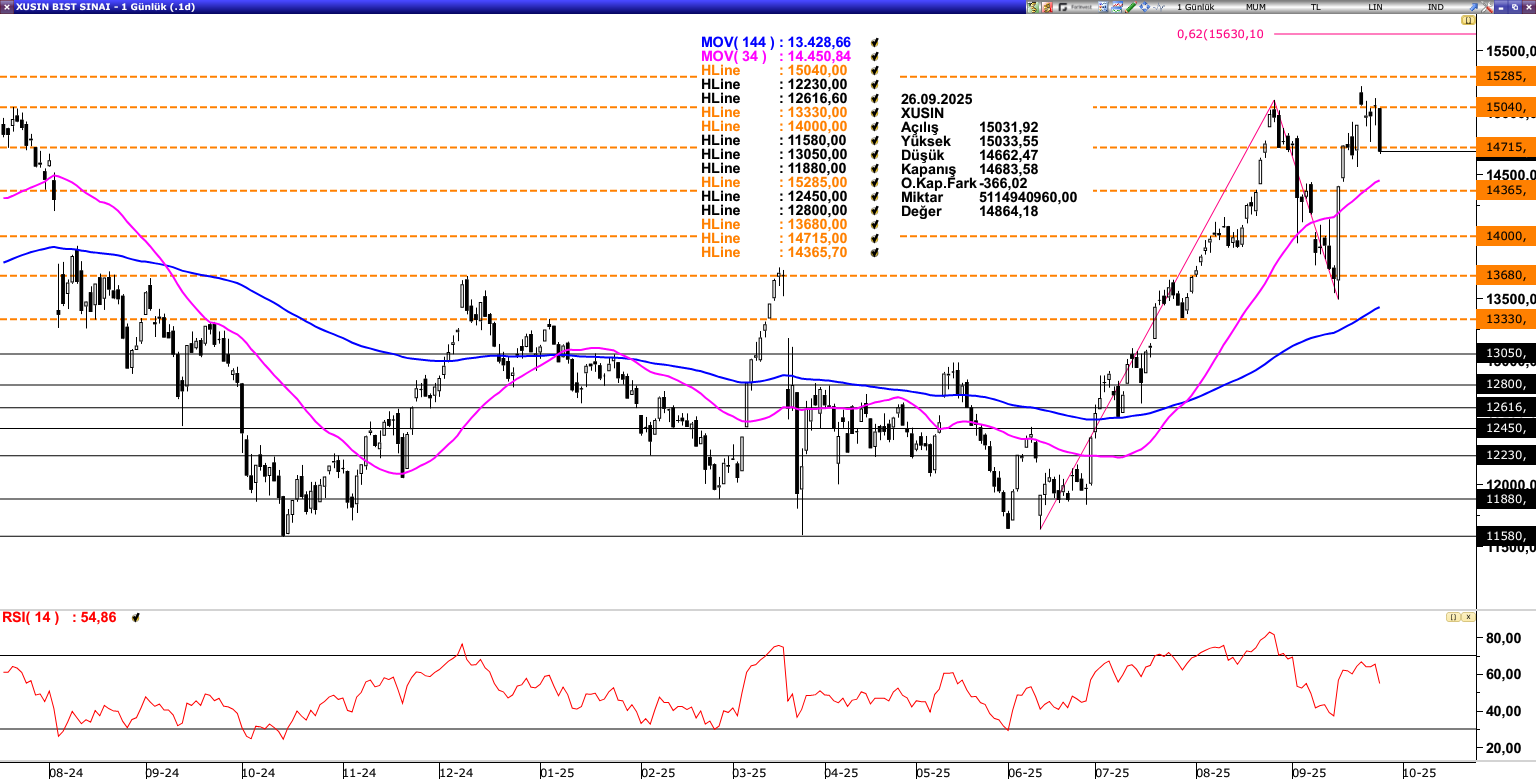Select the LIN scale option
The width and height of the screenshot is (1536, 779).
[x=1376, y=7]
